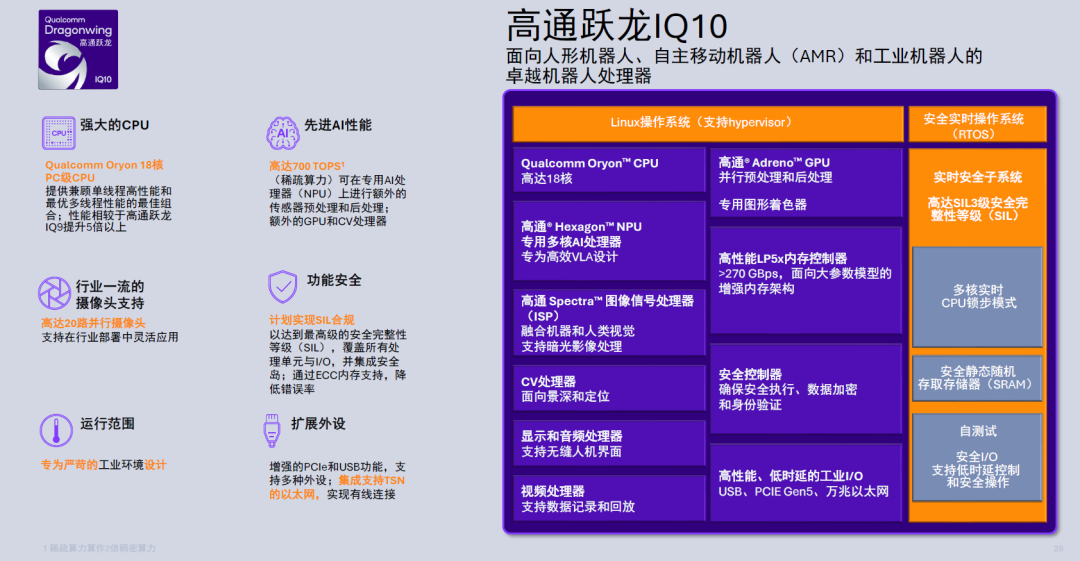Select the 行业一流的摄像头支持 heading
Screen dimensions: 1080x561
click(x=110, y=295)
